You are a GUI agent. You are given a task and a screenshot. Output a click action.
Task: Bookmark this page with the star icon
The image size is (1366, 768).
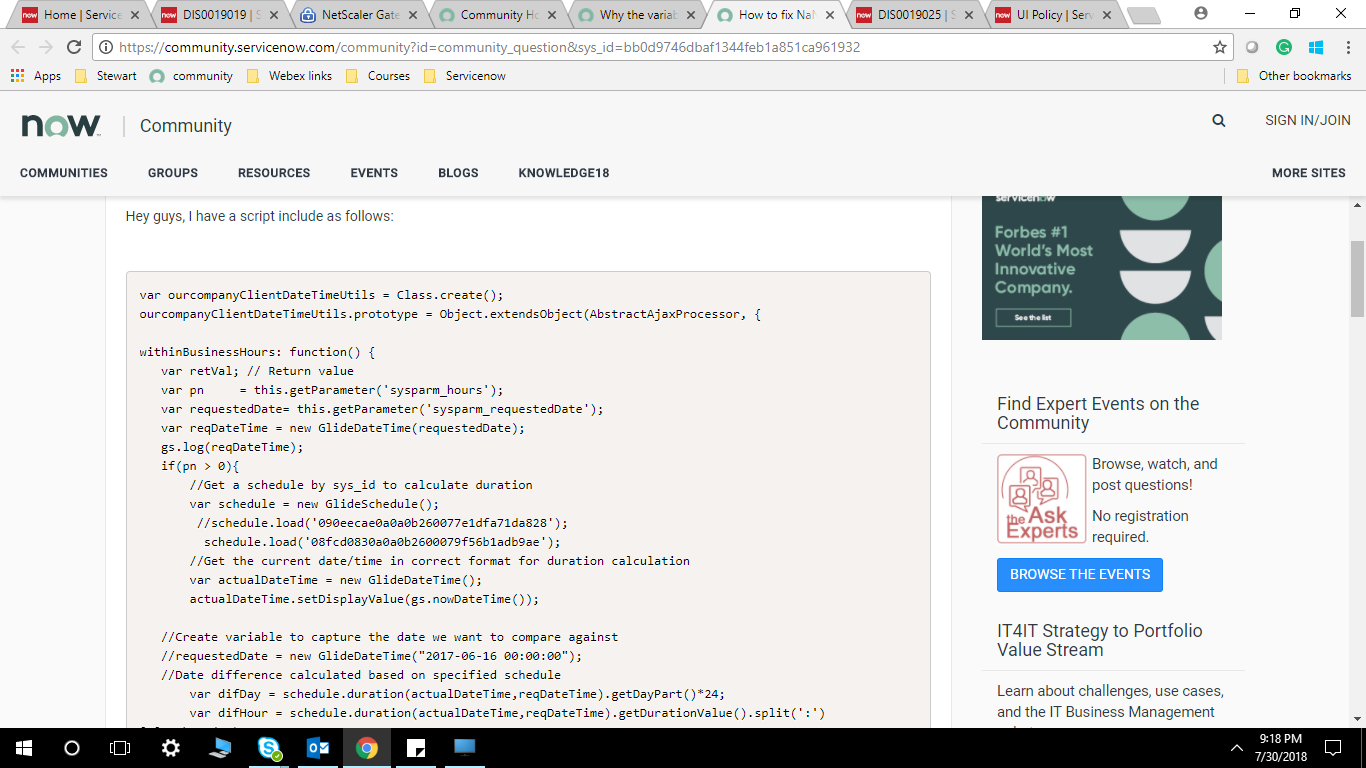click(x=1220, y=47)
